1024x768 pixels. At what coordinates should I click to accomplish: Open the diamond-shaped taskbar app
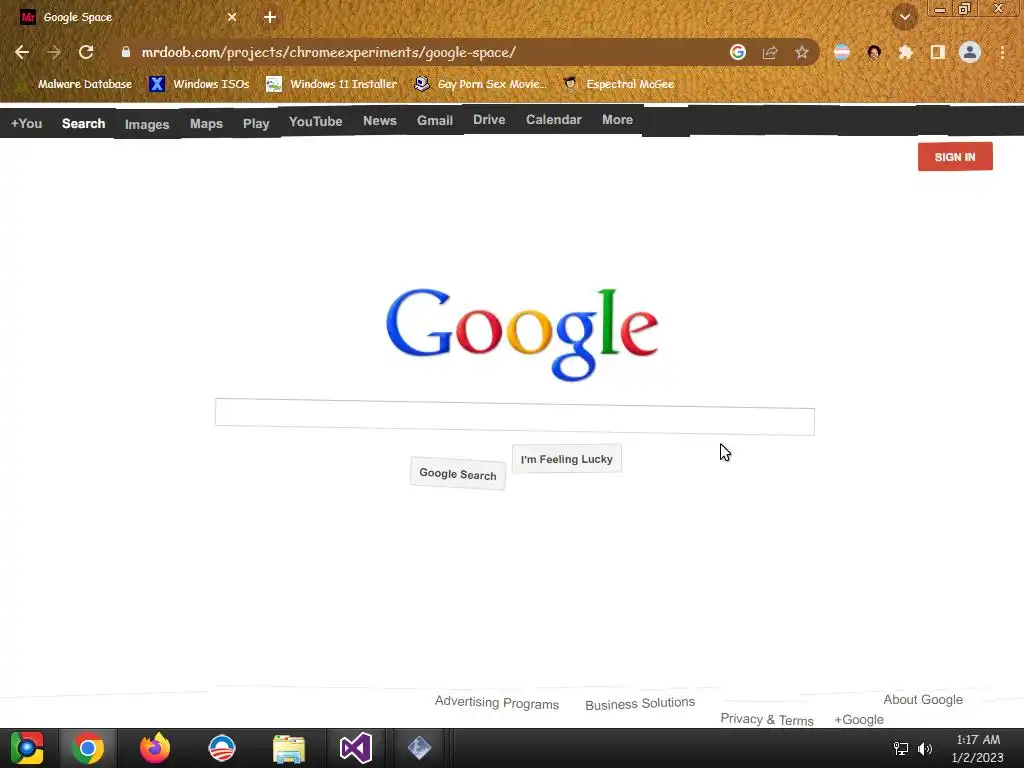click(x=419, y=748)
